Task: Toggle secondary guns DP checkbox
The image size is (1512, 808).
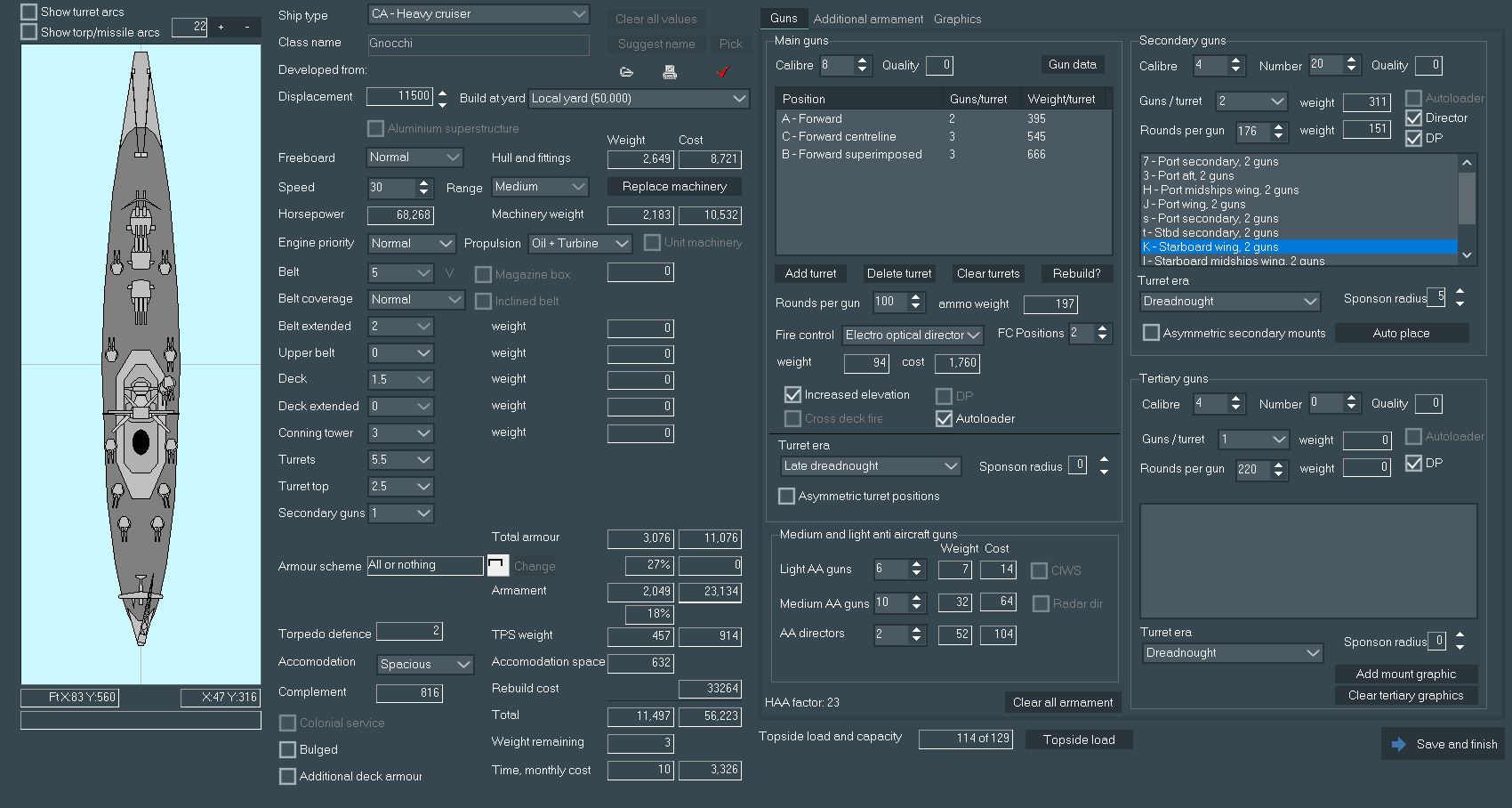Action: pyautogui.click(x=1413, y=138)
